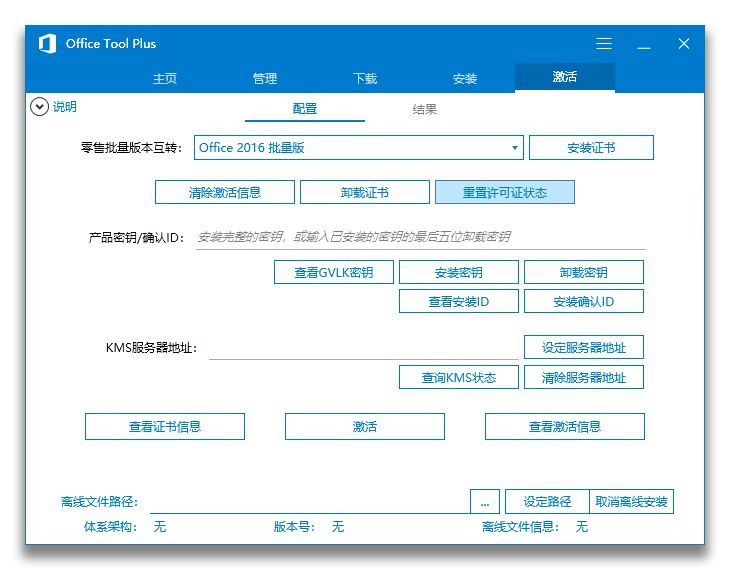Click the 体系架构 value 无
Viewport: 730px width, 570px height.
(x=160, y=527)
